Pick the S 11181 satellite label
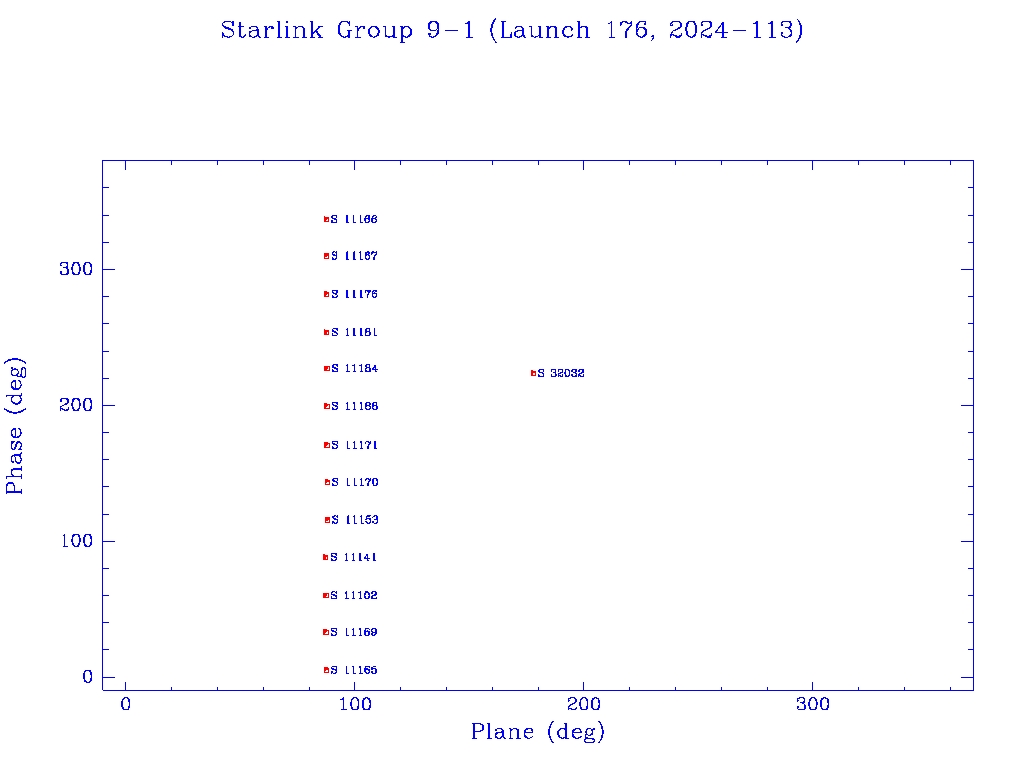Viewport: 1024px width, 768px height. [x=355, y=332]
